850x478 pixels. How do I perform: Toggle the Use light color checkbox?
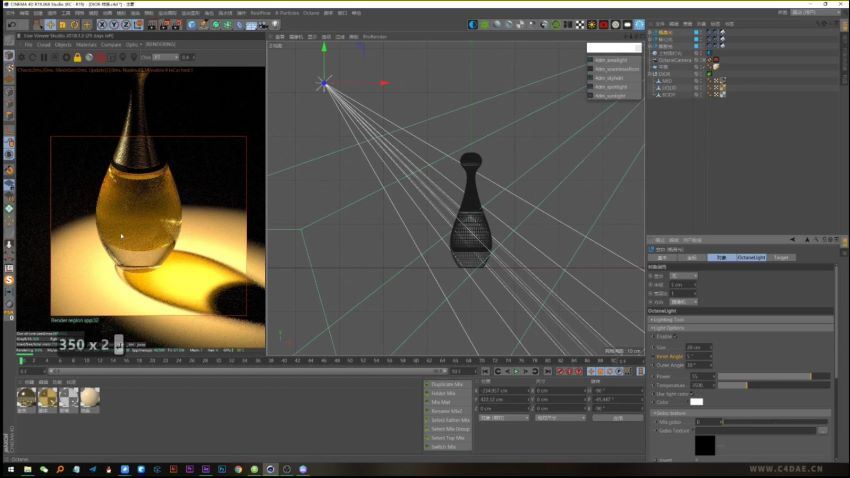[x=692, y=394]
